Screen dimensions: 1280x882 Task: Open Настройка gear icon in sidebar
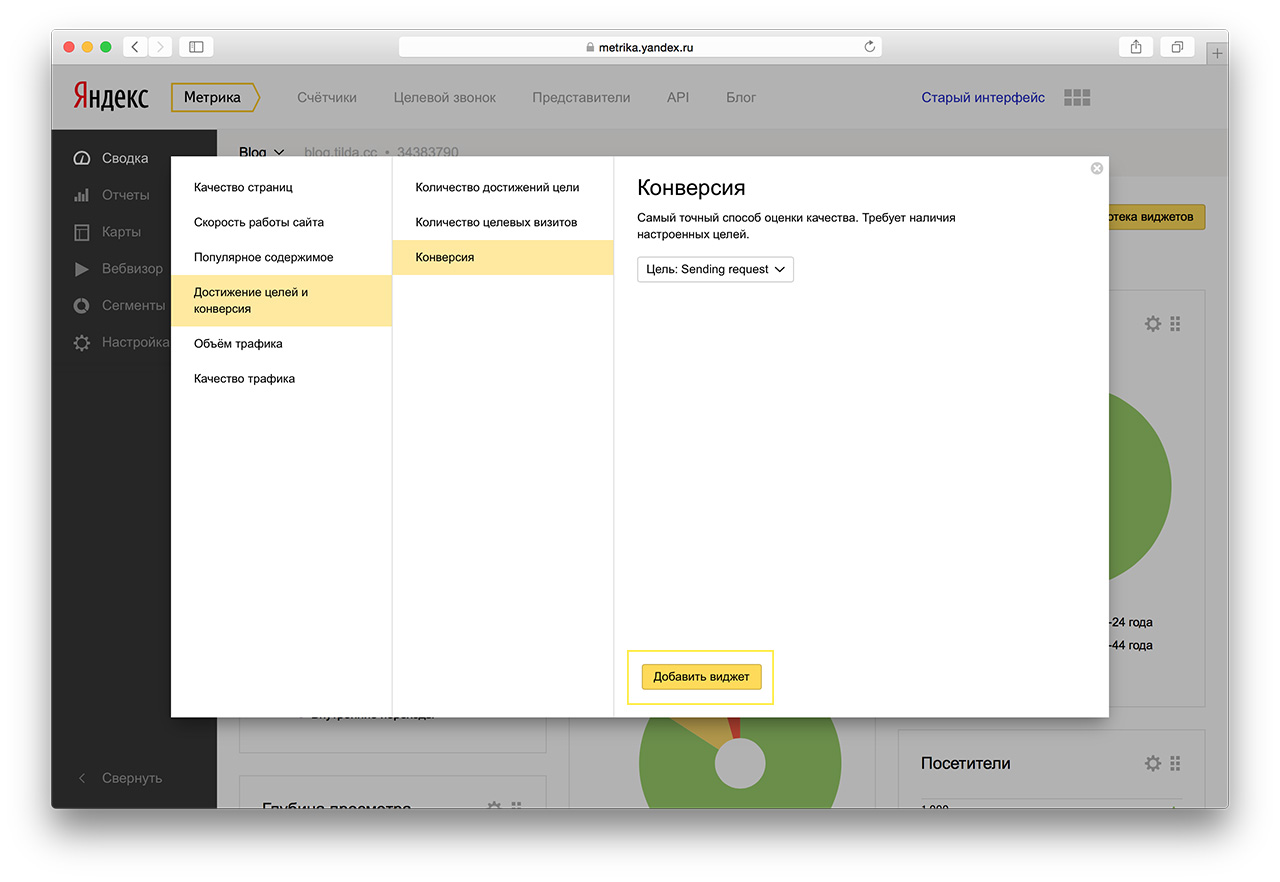(x=82, y=343)
